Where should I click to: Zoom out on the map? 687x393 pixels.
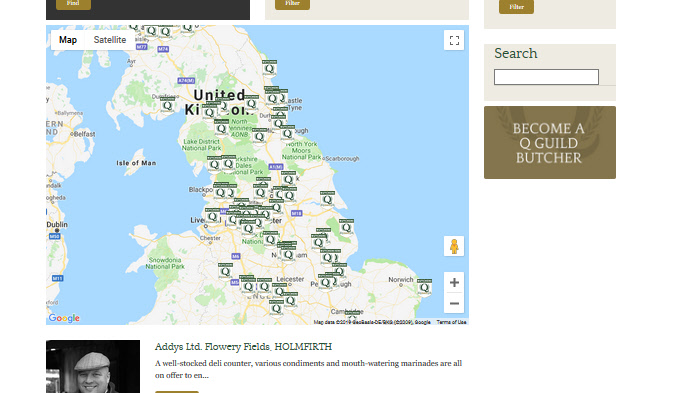[454, 303]
